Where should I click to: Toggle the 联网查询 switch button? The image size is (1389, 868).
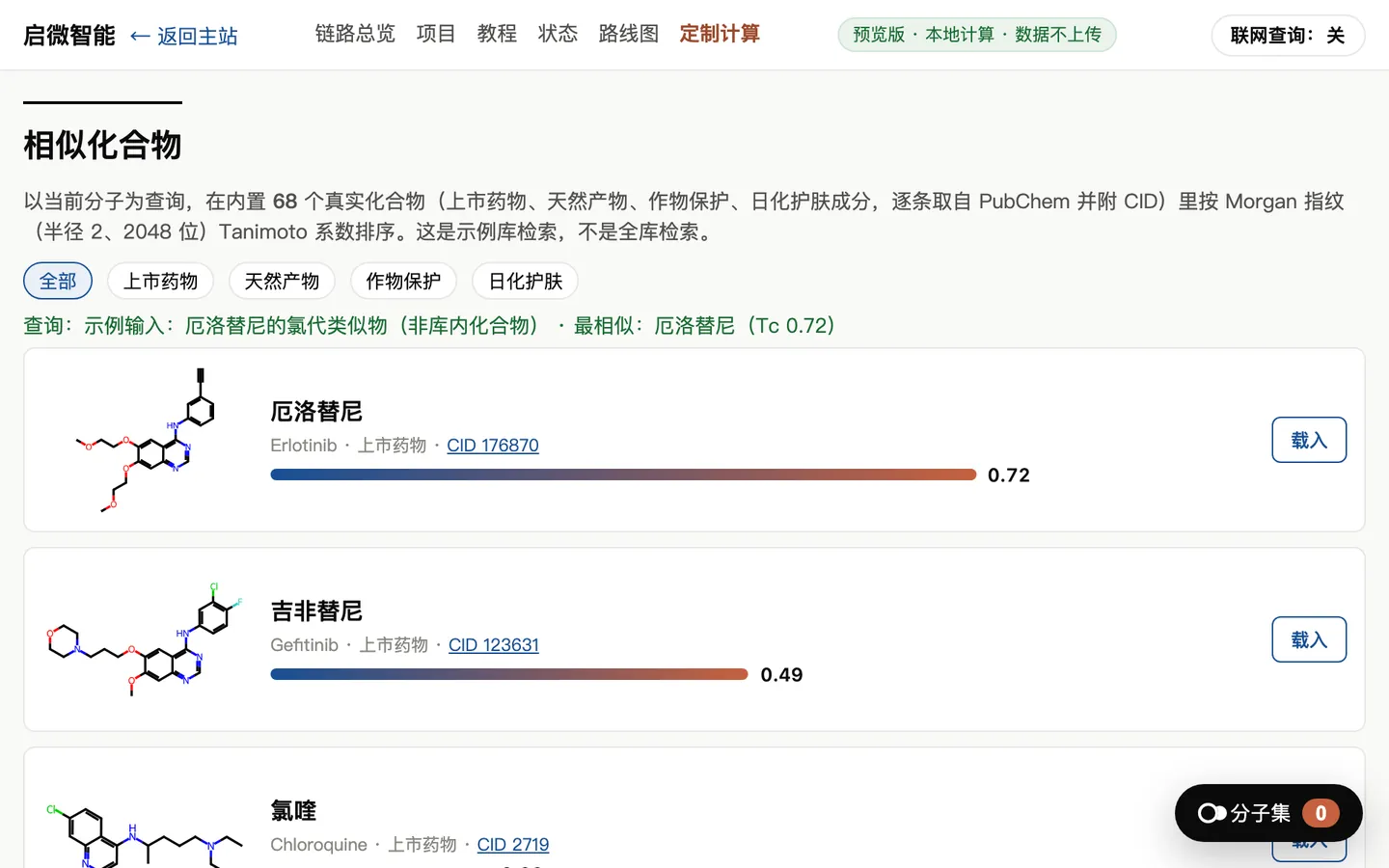1288,36
